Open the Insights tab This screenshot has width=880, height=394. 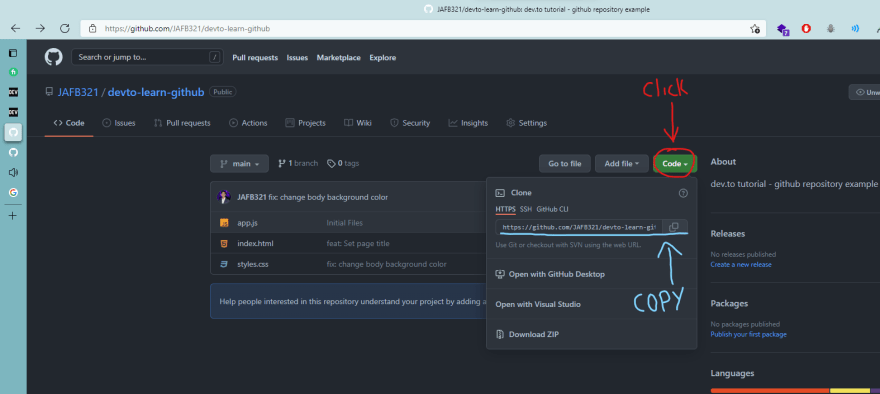coord(468,123)
